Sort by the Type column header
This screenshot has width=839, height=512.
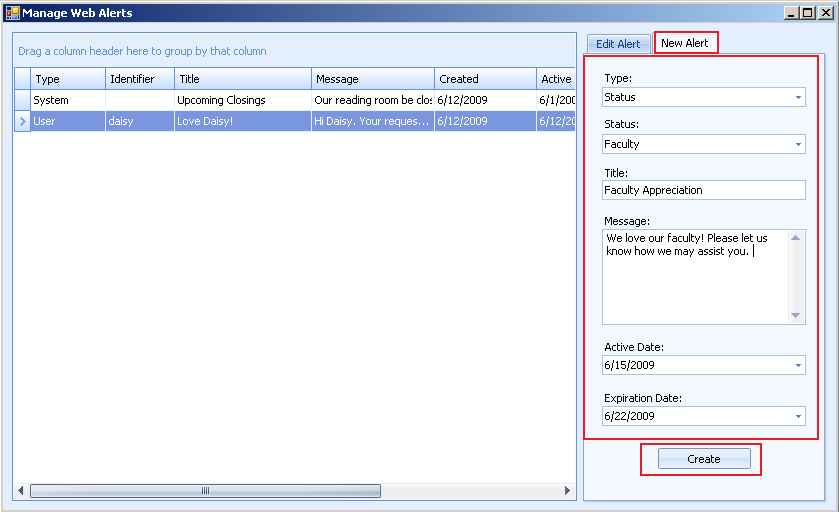(67, 79)
